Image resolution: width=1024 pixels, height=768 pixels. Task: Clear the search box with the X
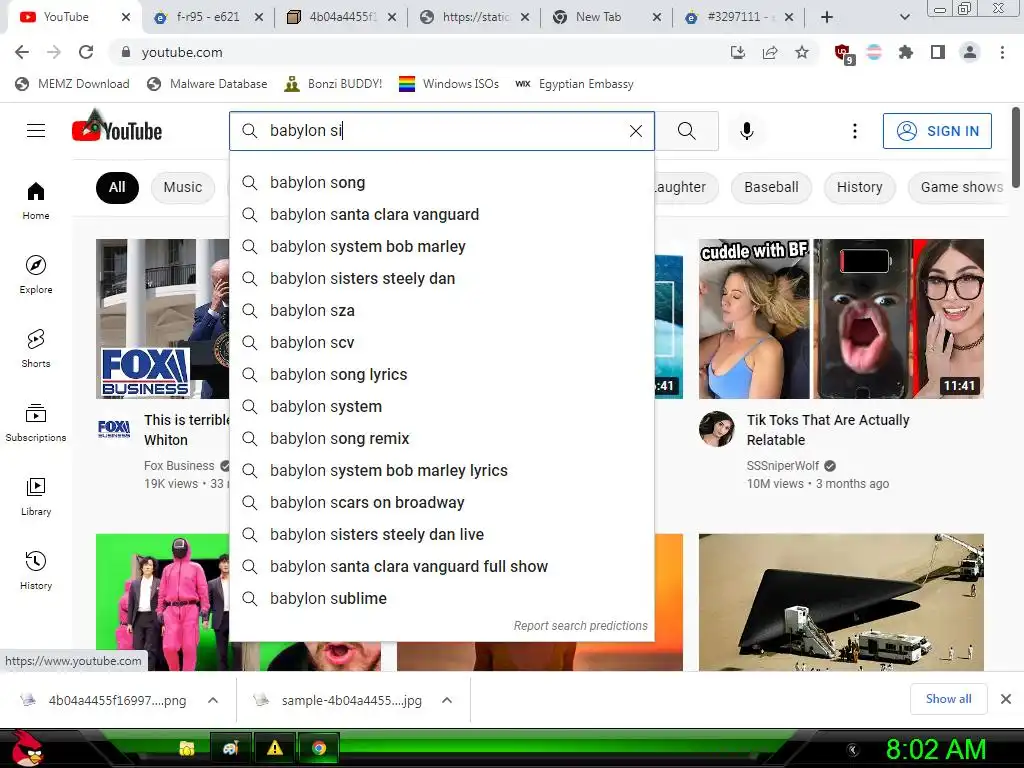point(635,131)
